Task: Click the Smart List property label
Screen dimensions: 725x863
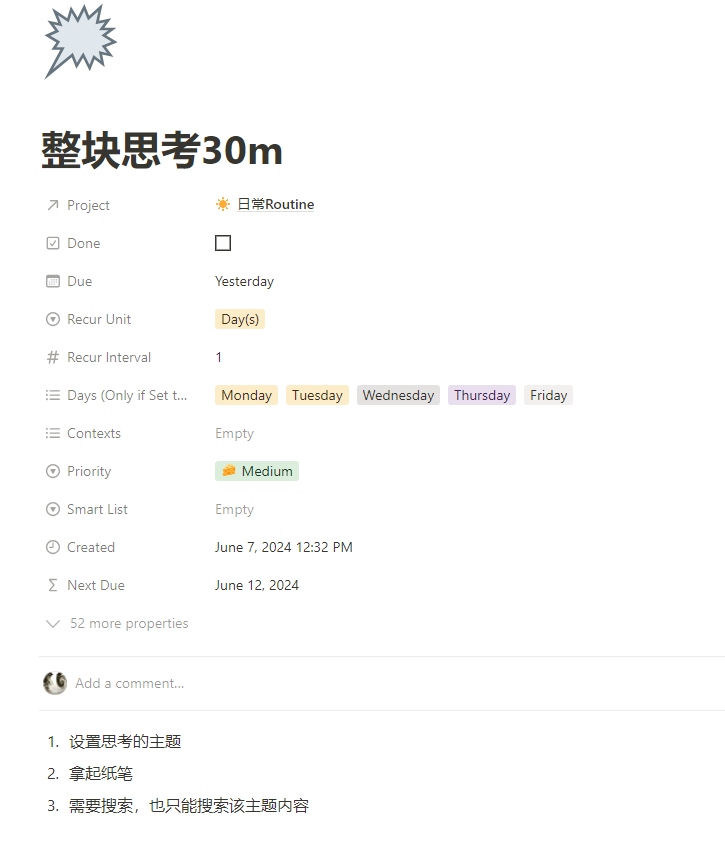Action: coord(97,509)
